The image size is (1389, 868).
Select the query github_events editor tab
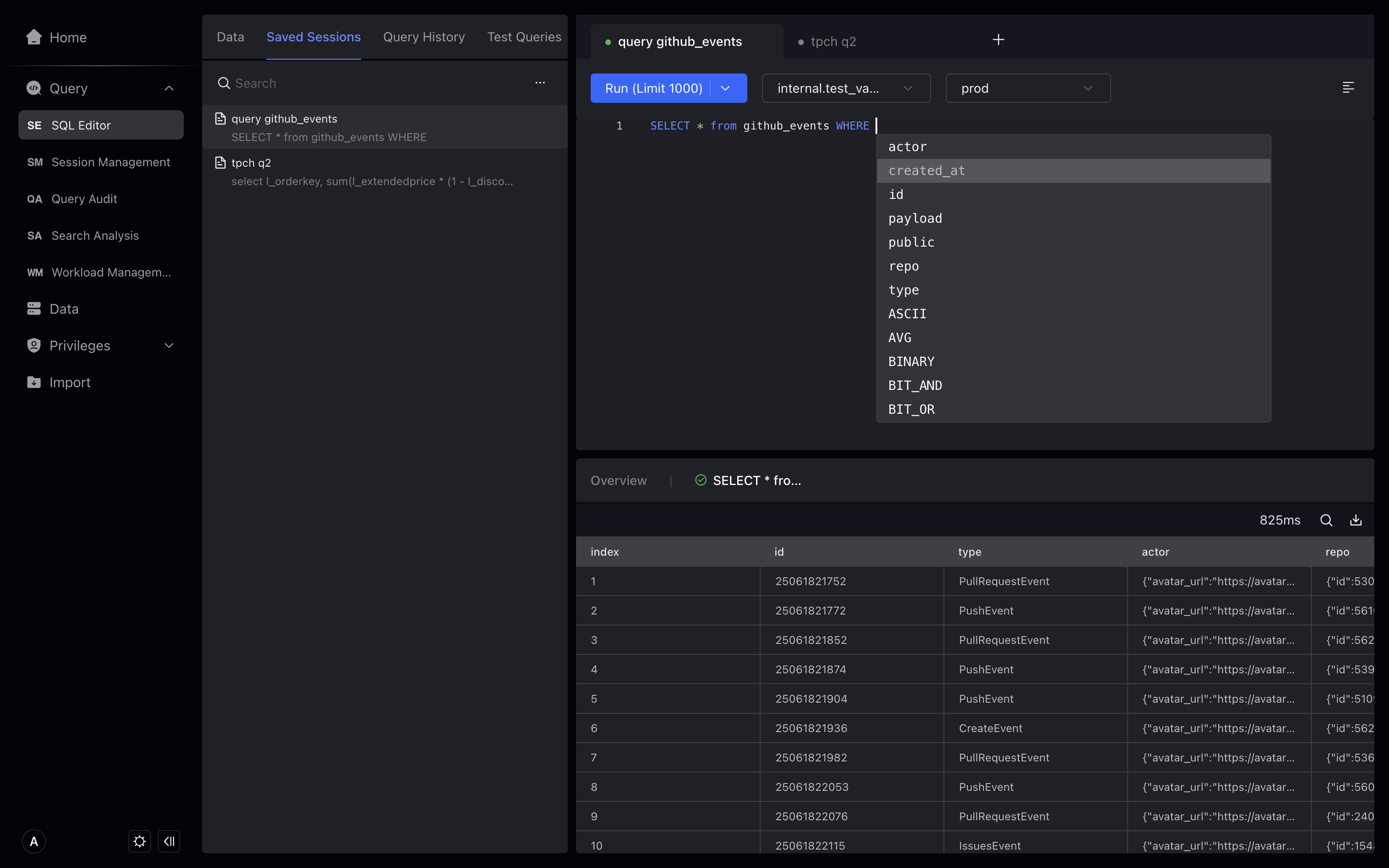pos(687,41)
